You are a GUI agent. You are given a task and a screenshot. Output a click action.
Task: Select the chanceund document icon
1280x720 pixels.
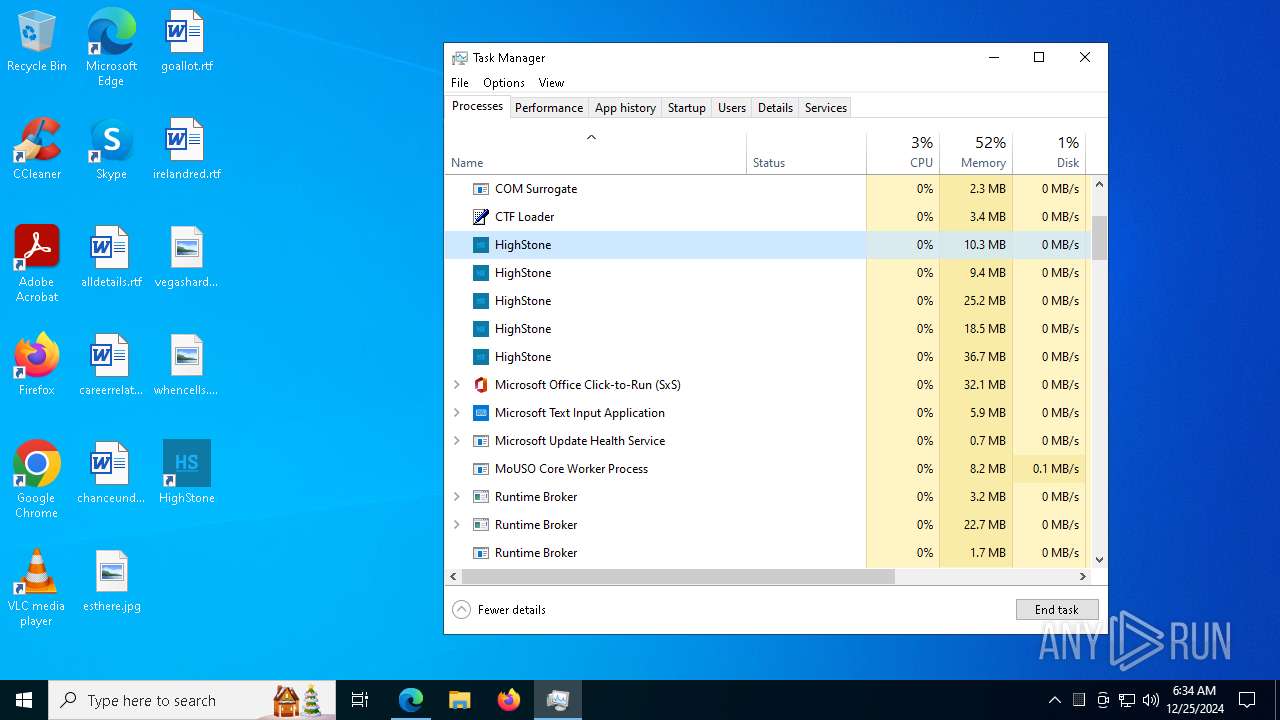click(111, 474)
